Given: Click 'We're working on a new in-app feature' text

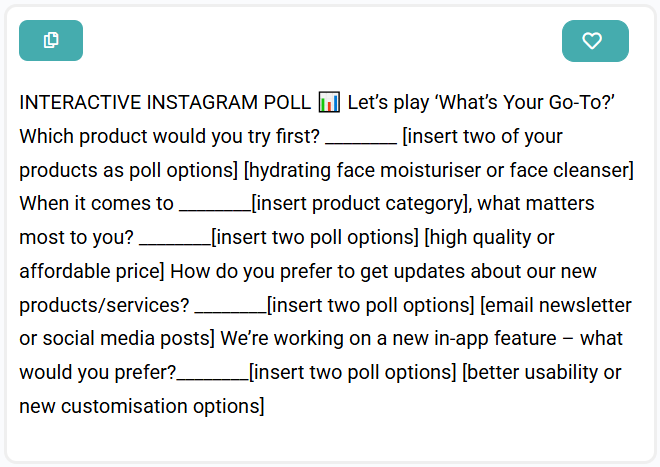Looking at the screenshot, I should pos(388,339).
